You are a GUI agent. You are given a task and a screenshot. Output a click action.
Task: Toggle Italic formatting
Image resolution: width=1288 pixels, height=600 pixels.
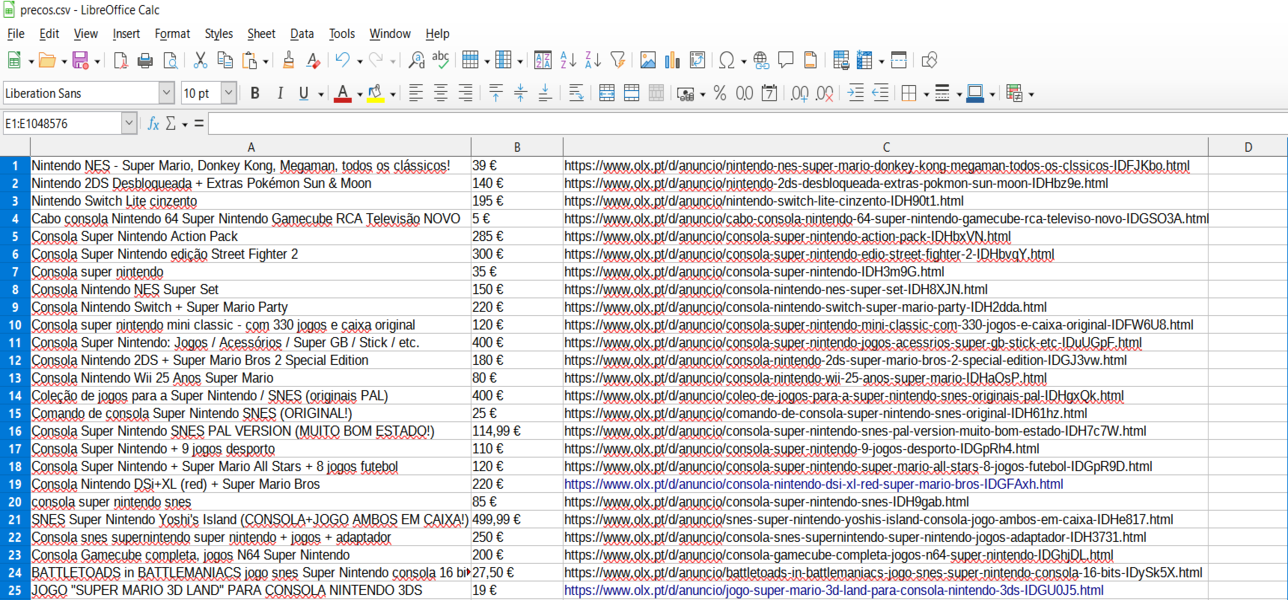coord(280,93)
